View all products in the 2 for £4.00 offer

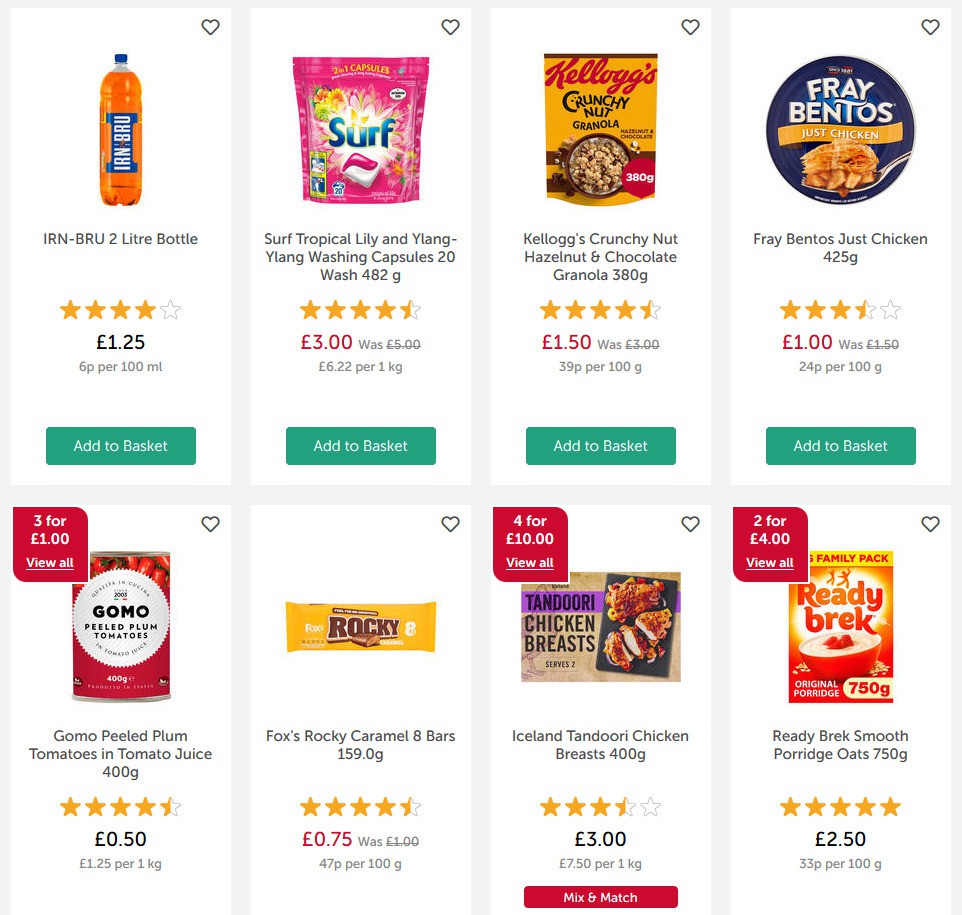click(x=769, y=562)
